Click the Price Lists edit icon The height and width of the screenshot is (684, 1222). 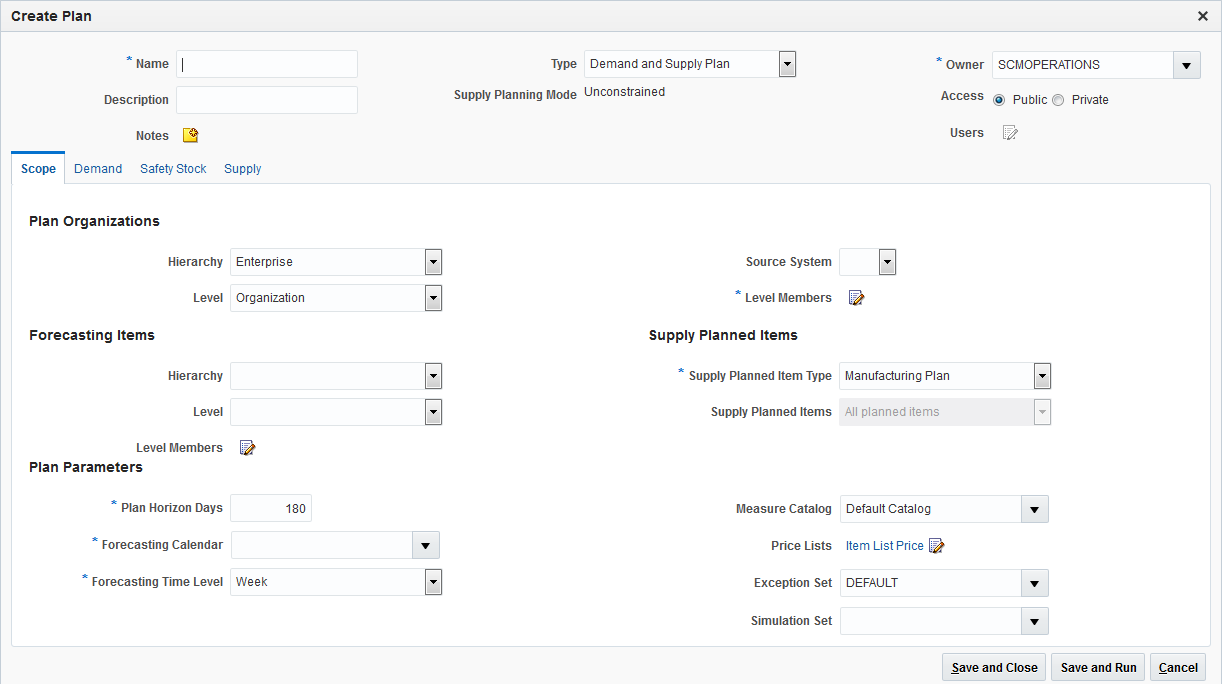937,546
